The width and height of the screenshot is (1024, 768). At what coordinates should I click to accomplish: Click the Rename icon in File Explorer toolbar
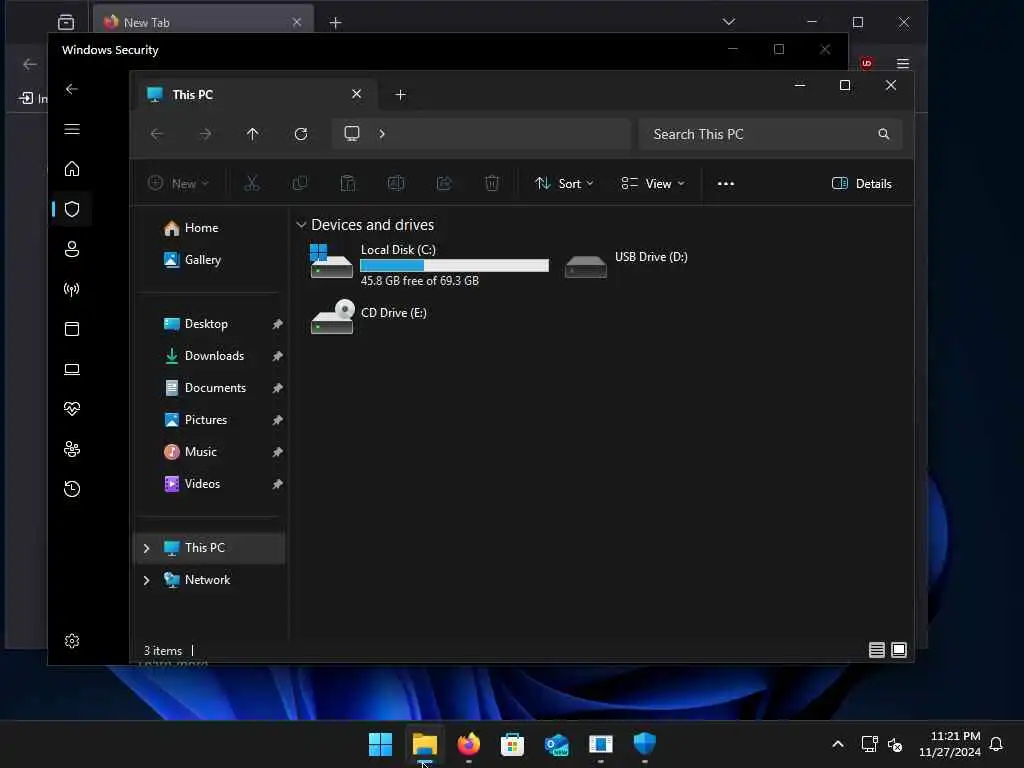[x=396, y=184]
